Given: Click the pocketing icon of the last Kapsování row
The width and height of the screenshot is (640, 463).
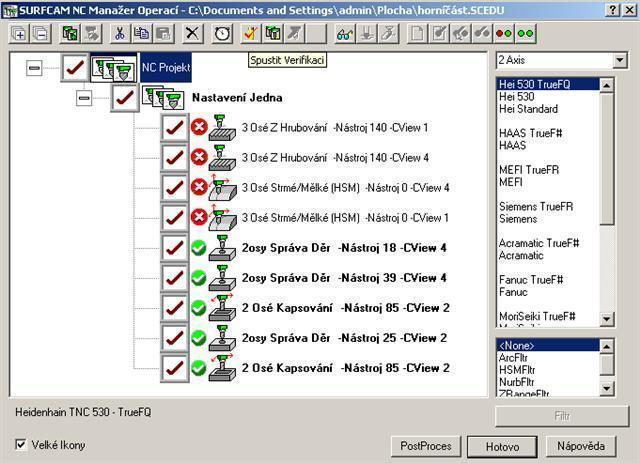Looking at the screenshot, I should (222, 368).
